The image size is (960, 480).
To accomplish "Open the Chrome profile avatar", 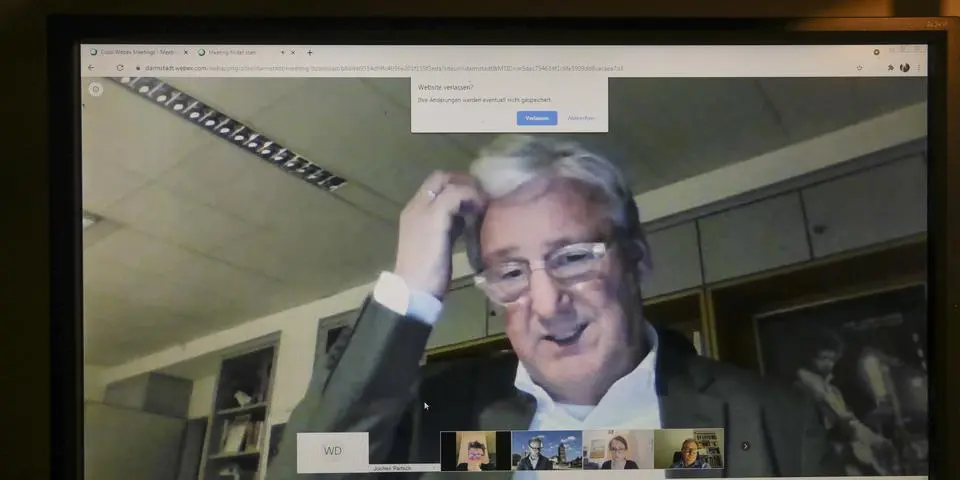I will (904, 68).
